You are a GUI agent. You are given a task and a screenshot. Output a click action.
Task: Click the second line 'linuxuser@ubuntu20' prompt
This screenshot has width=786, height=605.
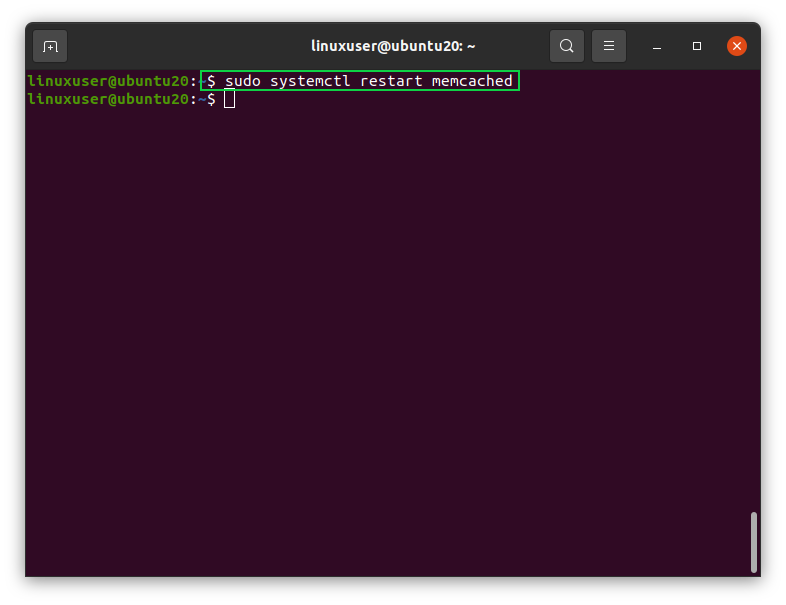pos(108,99)
